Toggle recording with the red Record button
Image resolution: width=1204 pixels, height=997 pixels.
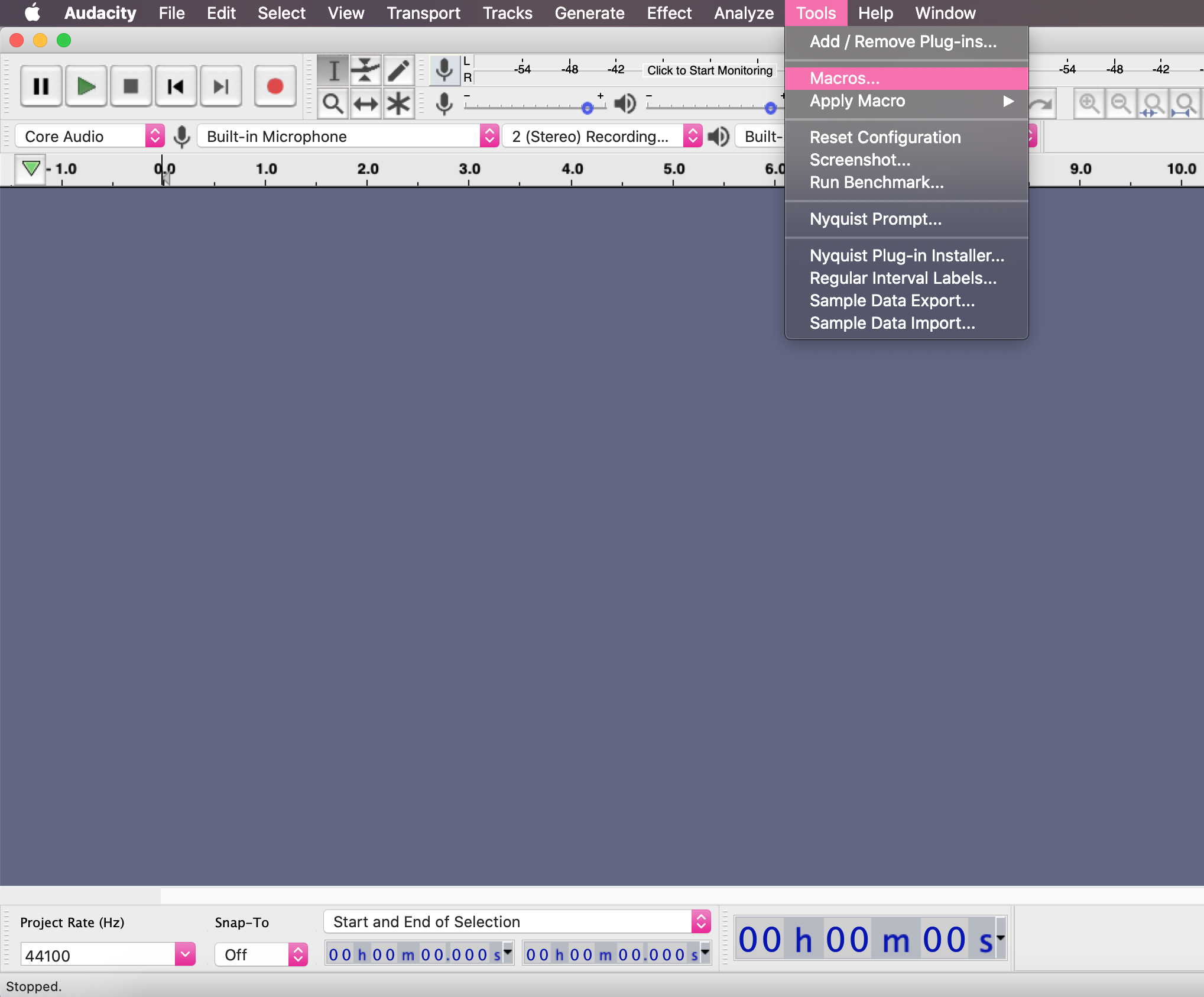coord(275,86)
